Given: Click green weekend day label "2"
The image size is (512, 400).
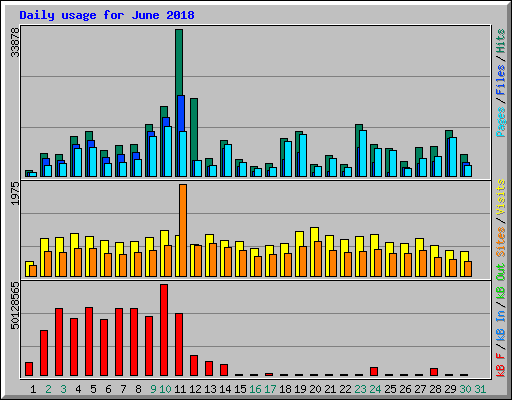Looking at the screenshot, I should point(48,389).
